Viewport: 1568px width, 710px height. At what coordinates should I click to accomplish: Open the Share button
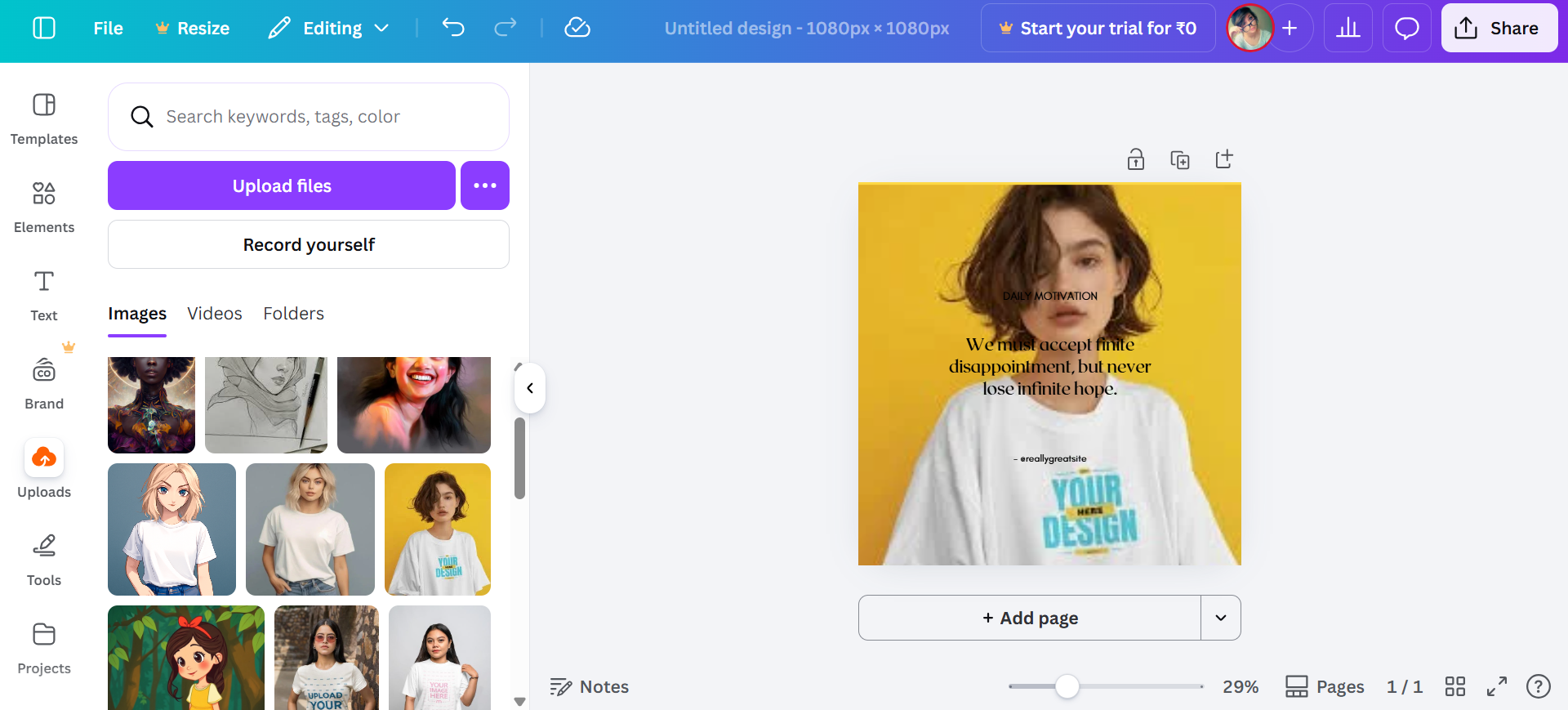click(1499, 28)
